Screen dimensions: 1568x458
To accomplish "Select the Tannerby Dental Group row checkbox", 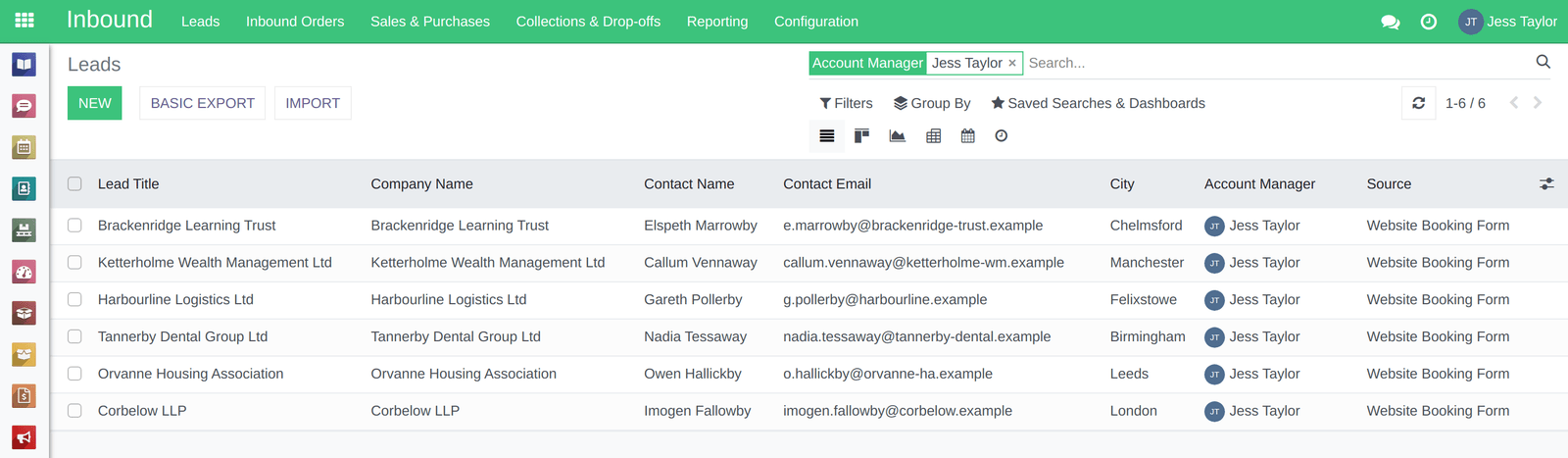I will 74,336.
